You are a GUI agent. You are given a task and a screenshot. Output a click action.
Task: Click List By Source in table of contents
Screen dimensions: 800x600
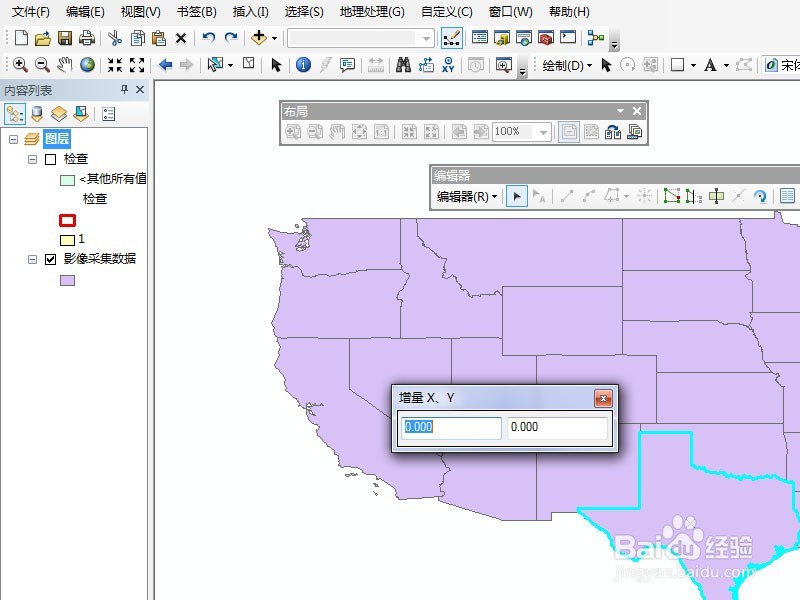pos(37,114)
